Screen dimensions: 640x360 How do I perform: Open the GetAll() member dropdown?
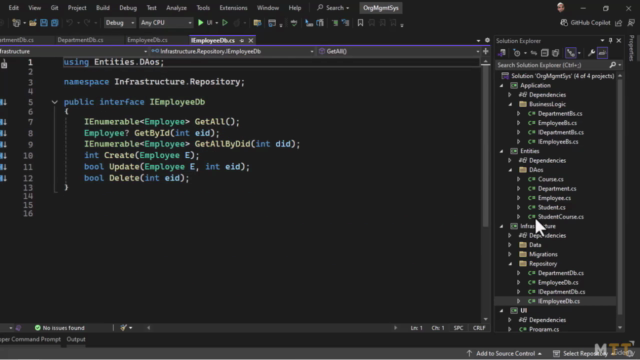399,51
